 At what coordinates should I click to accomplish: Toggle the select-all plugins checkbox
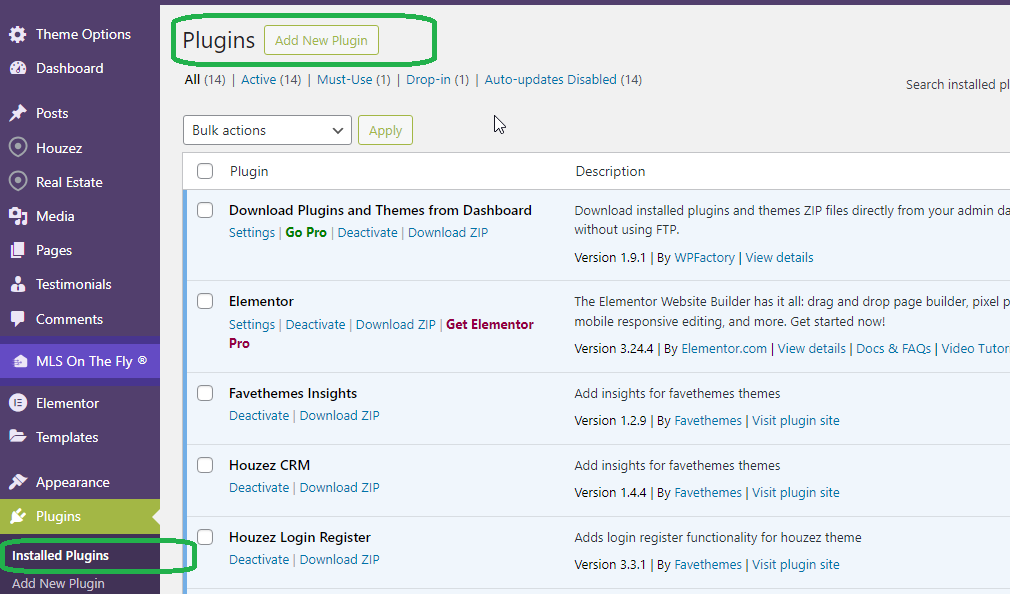(x=205, y=171)
